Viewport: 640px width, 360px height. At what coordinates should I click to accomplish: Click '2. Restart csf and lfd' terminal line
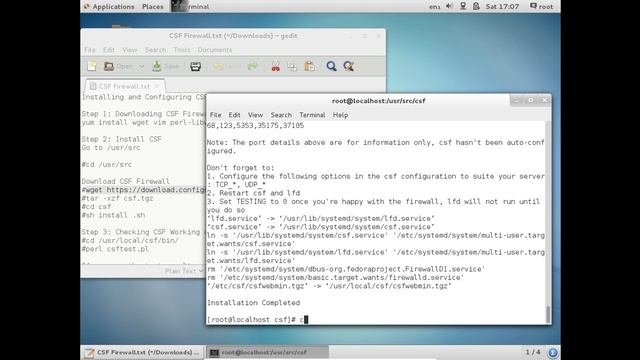point(253,193)
